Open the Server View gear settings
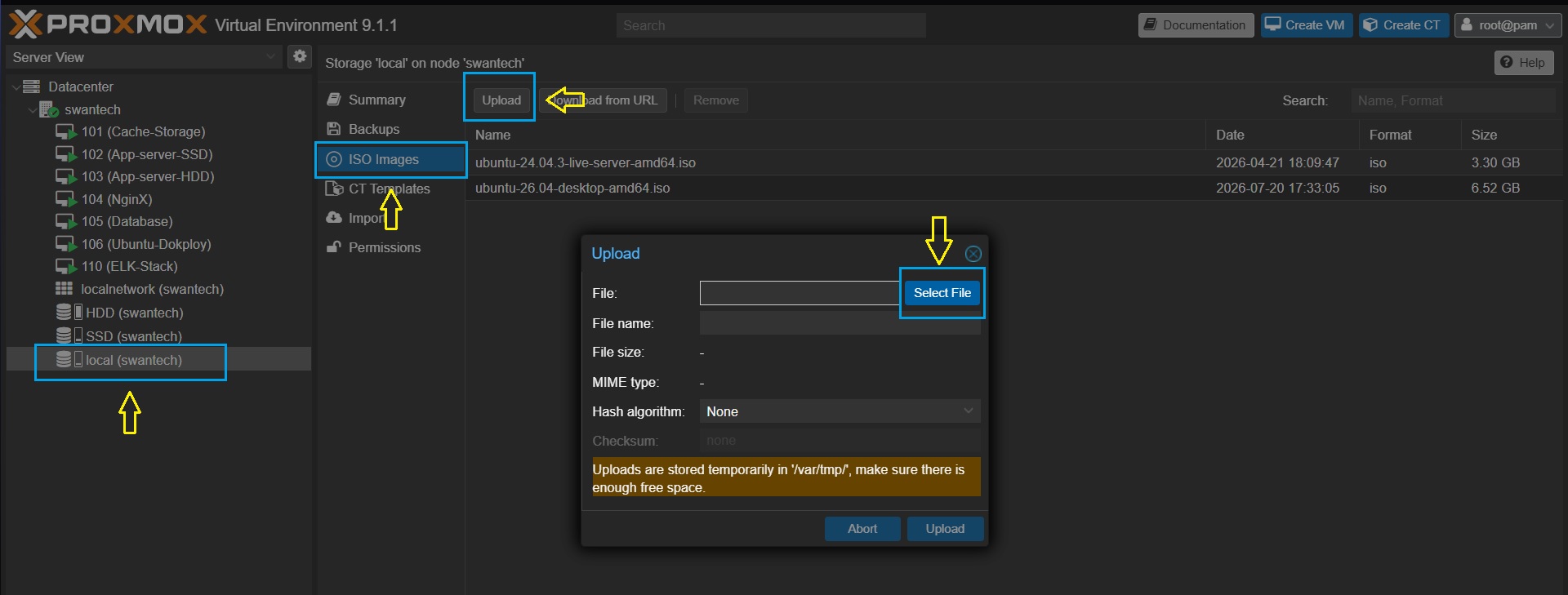 click(x=300, y=56)
